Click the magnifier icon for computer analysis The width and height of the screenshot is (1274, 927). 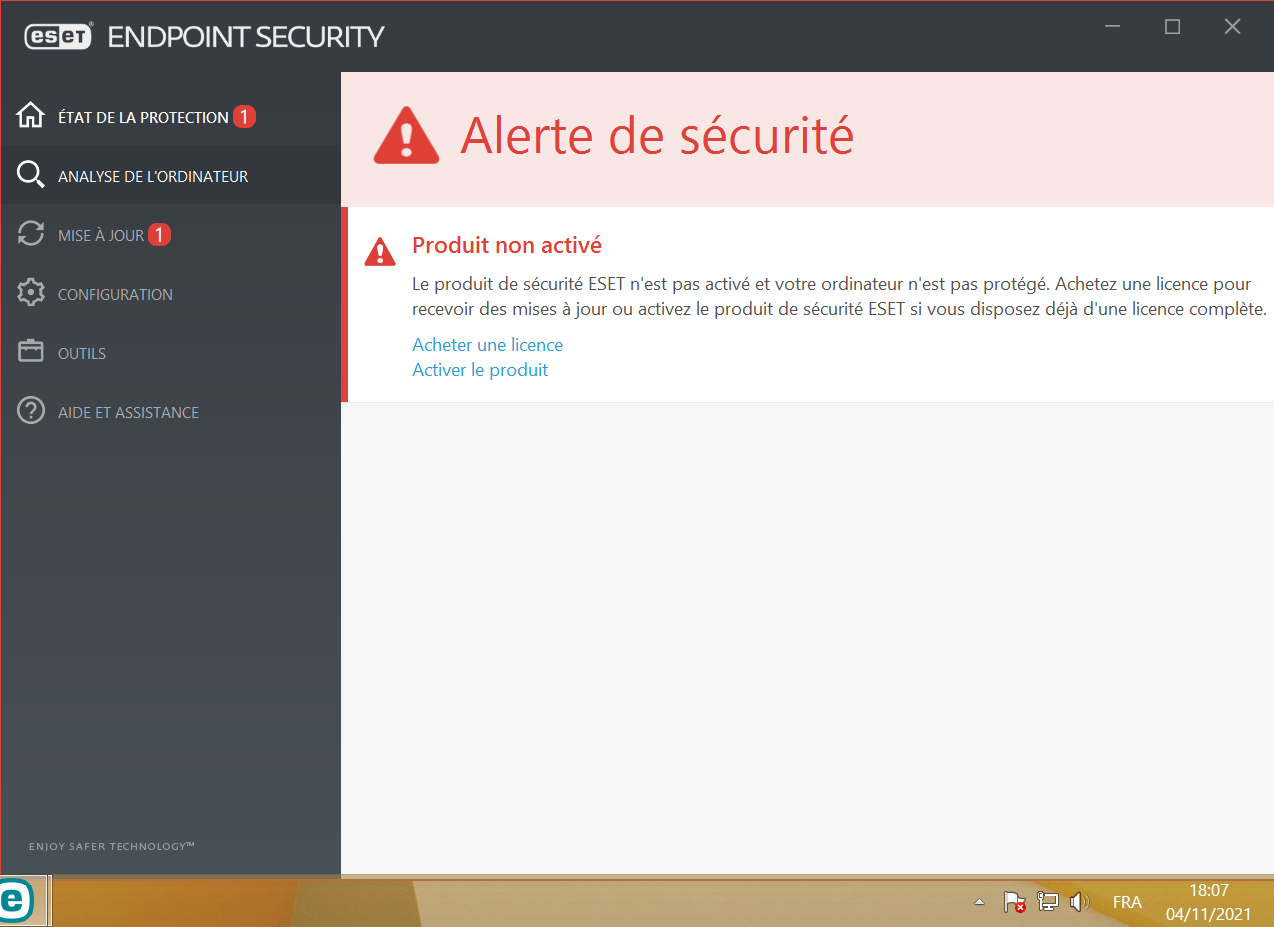click(31, 175)
